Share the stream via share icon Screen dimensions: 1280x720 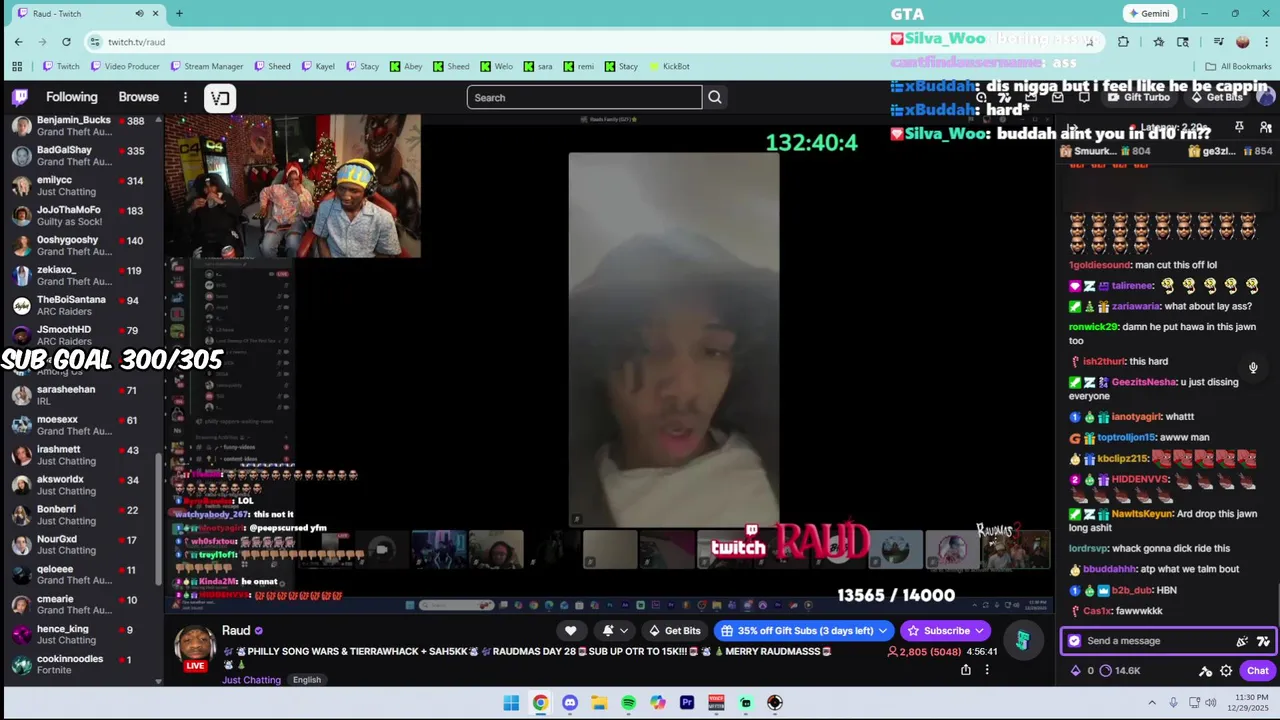pyautogui.click(x=966, y=670)
